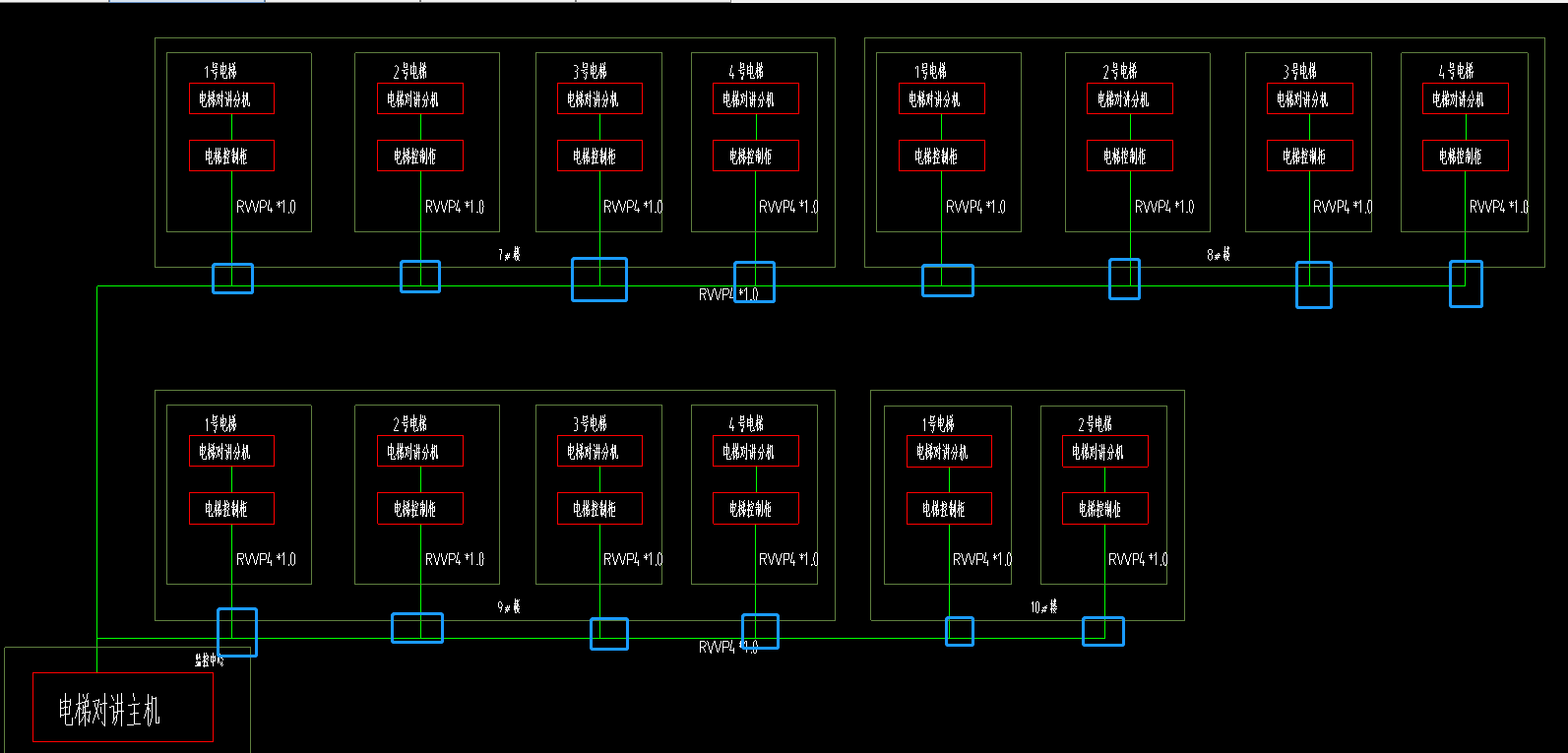This screenshot has height=753, width=1568.
Task: Select the 1号电梯 label in 9#楼
Action: (220, 423)
